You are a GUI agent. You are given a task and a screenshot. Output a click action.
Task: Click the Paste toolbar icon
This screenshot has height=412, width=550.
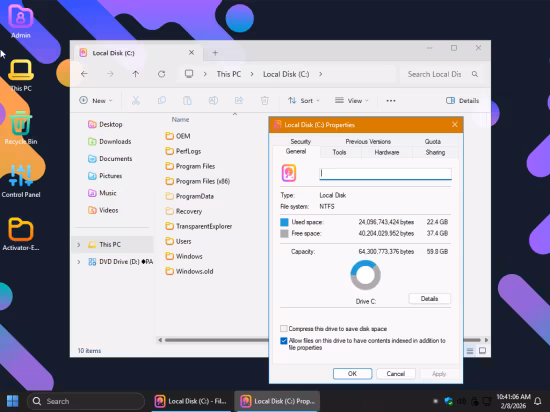187,101
